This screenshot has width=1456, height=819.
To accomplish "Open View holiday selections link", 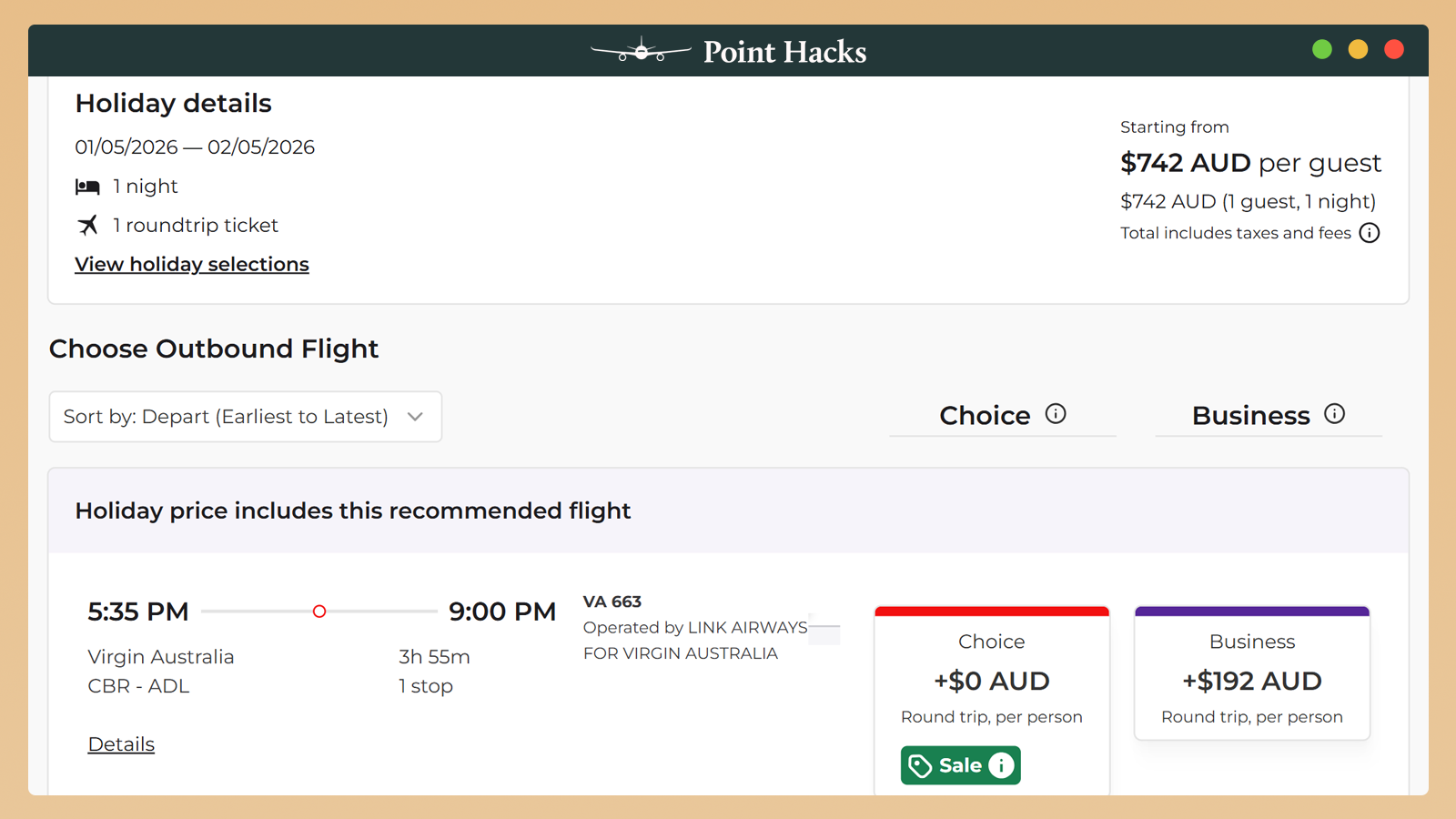I will pos(192,264).
